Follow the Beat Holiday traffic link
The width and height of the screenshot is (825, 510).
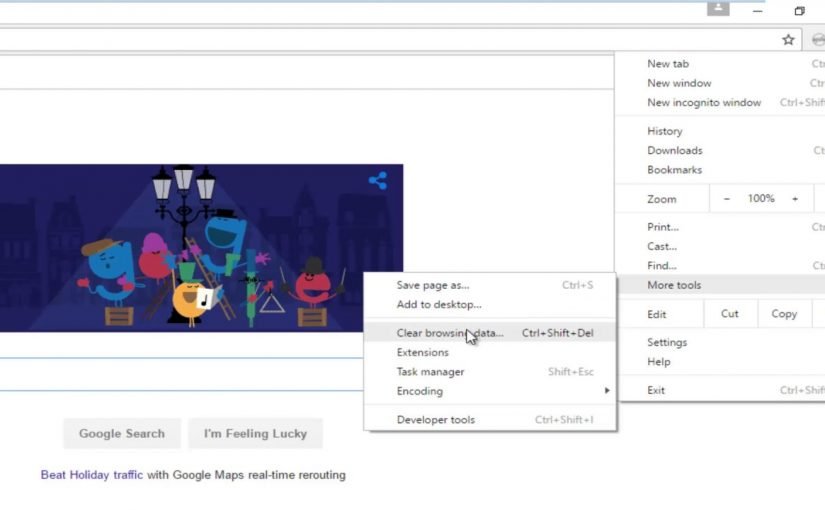[x=92, y=475]
